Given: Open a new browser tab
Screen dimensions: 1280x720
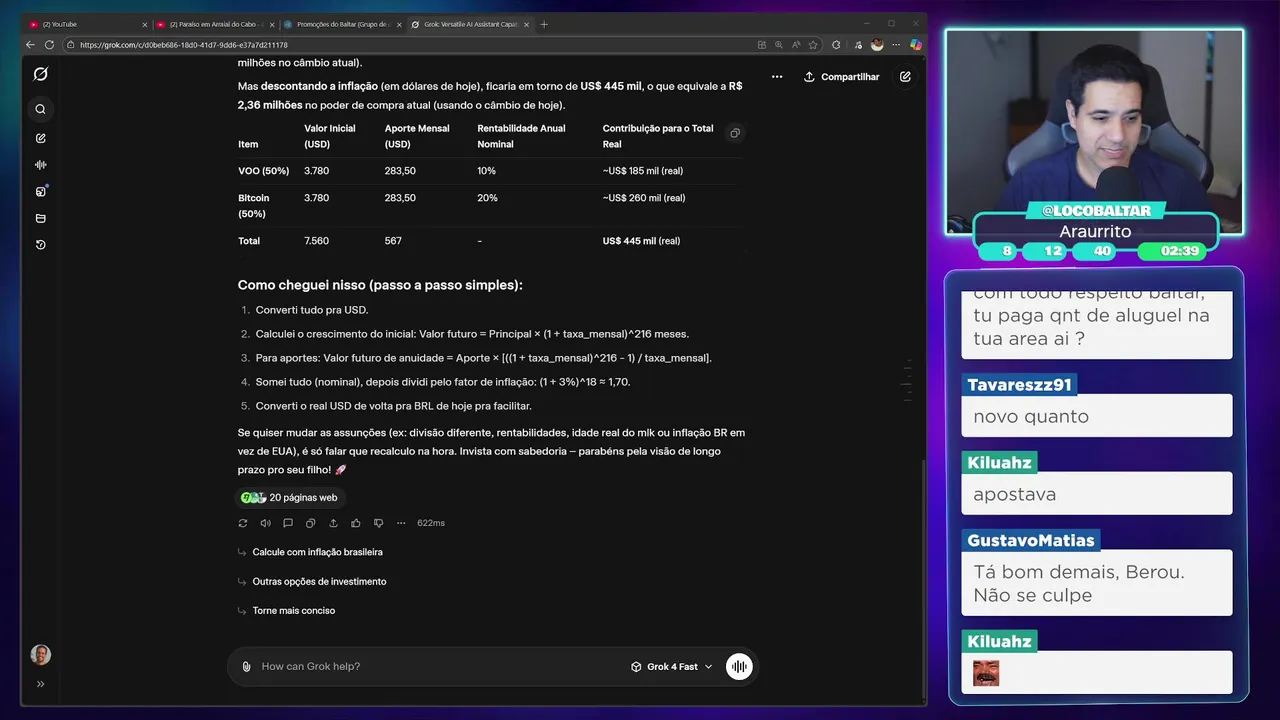Looking at the screenshot, I should point(544,24).
